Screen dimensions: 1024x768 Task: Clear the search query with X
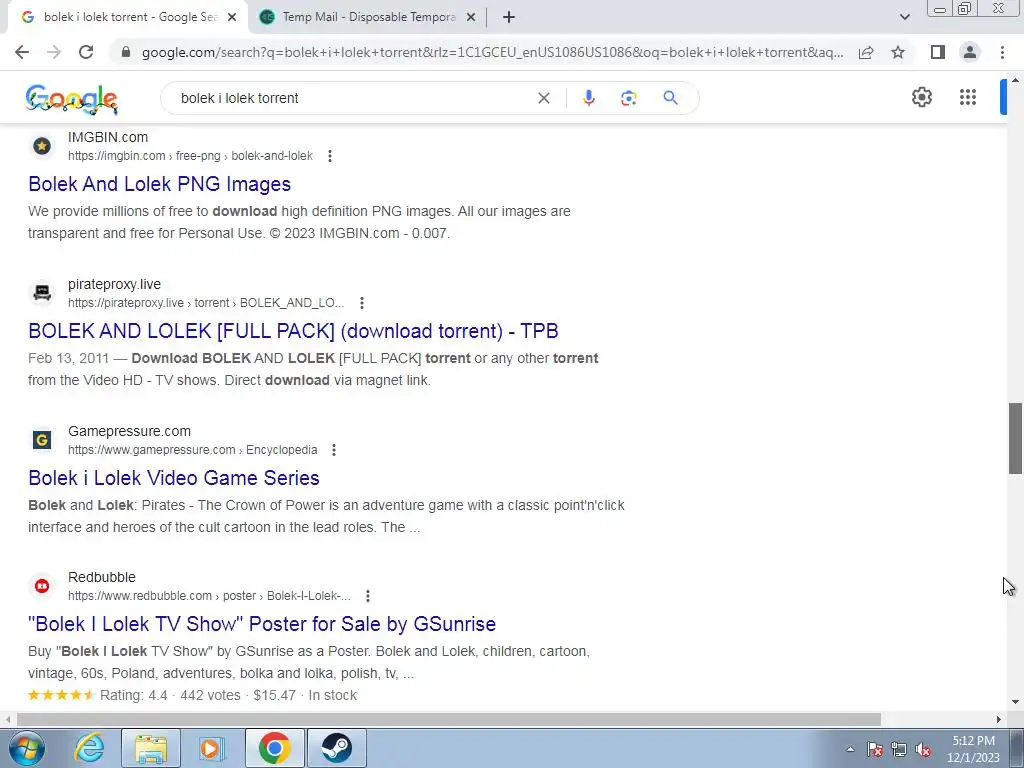(x=543, y=98)
